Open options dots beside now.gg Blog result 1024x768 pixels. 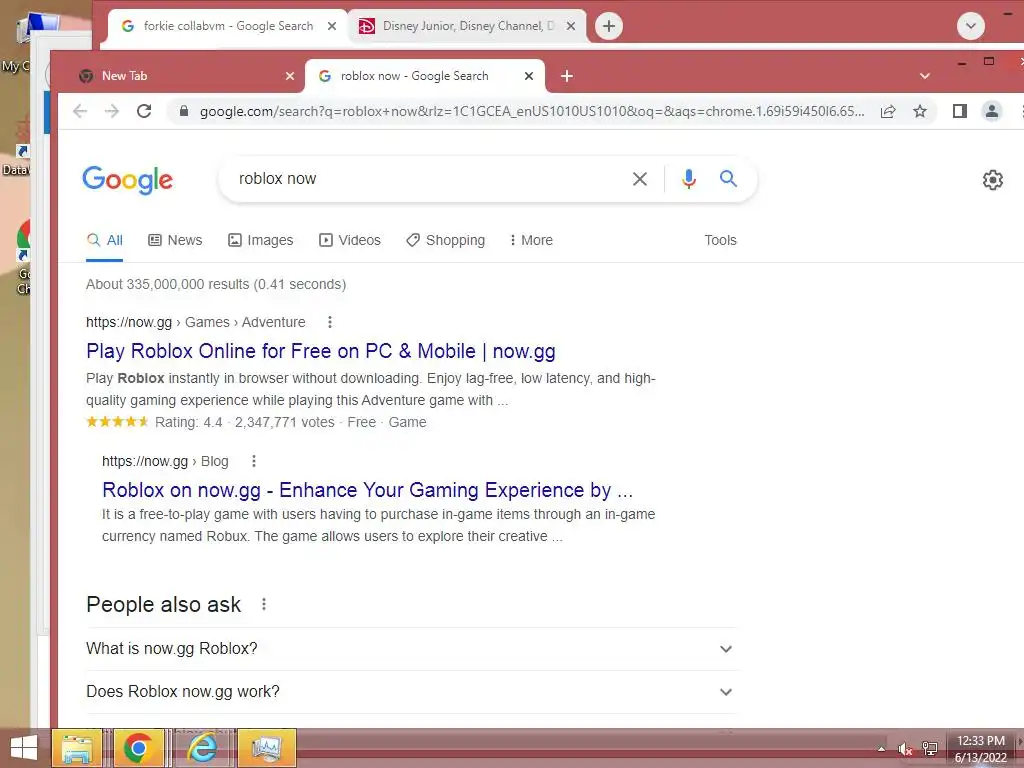[x=254, y=461]
